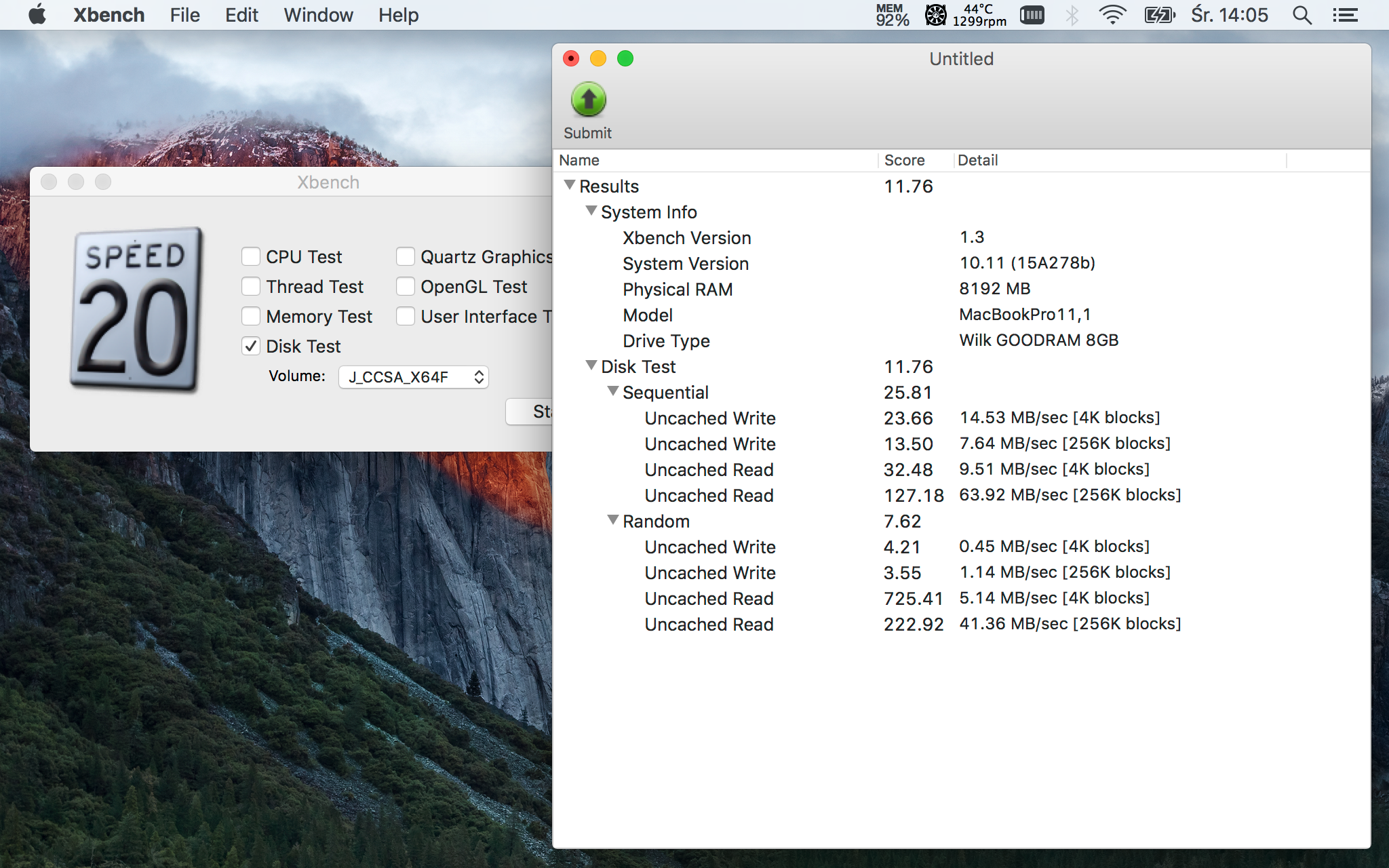
Task: Click the detail text 10.11 (15A278b)
Action: (1028, 263)
